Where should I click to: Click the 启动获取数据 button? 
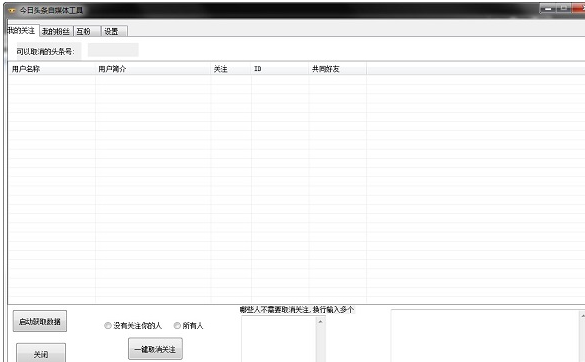point(40,321)
